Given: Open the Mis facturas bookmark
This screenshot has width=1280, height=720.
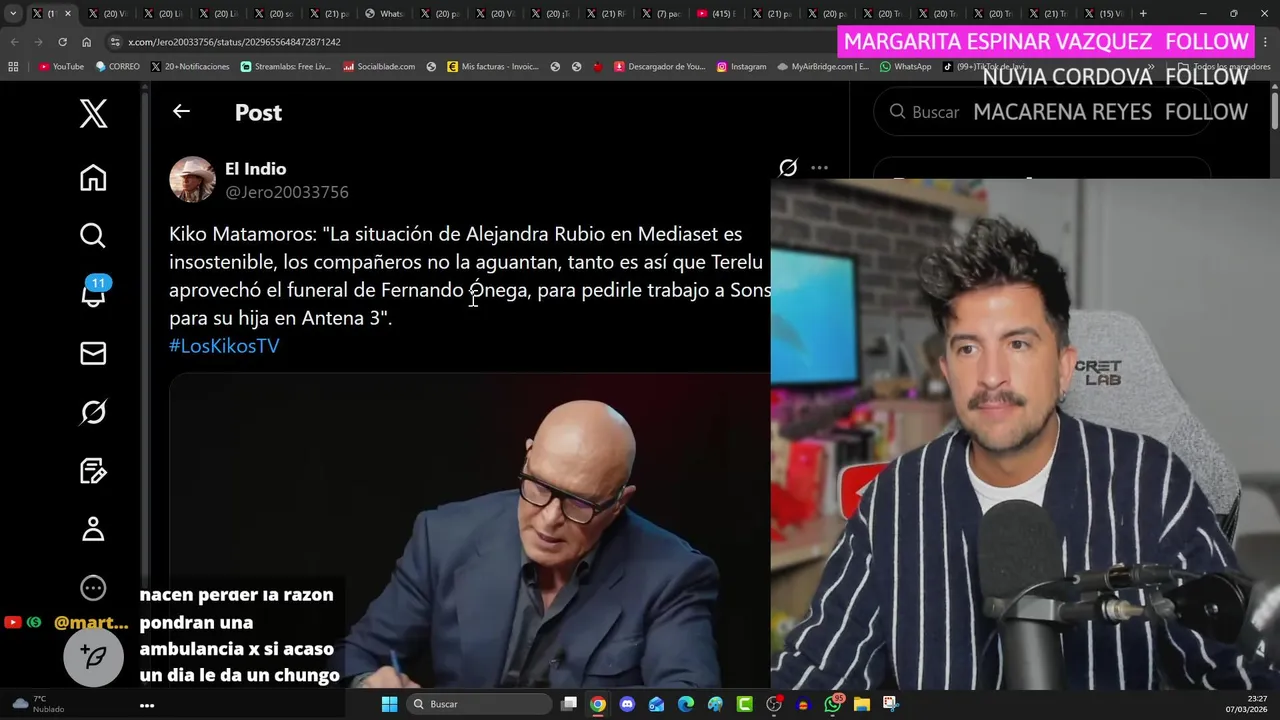Looking at the screenshot, I should [493, 66].
